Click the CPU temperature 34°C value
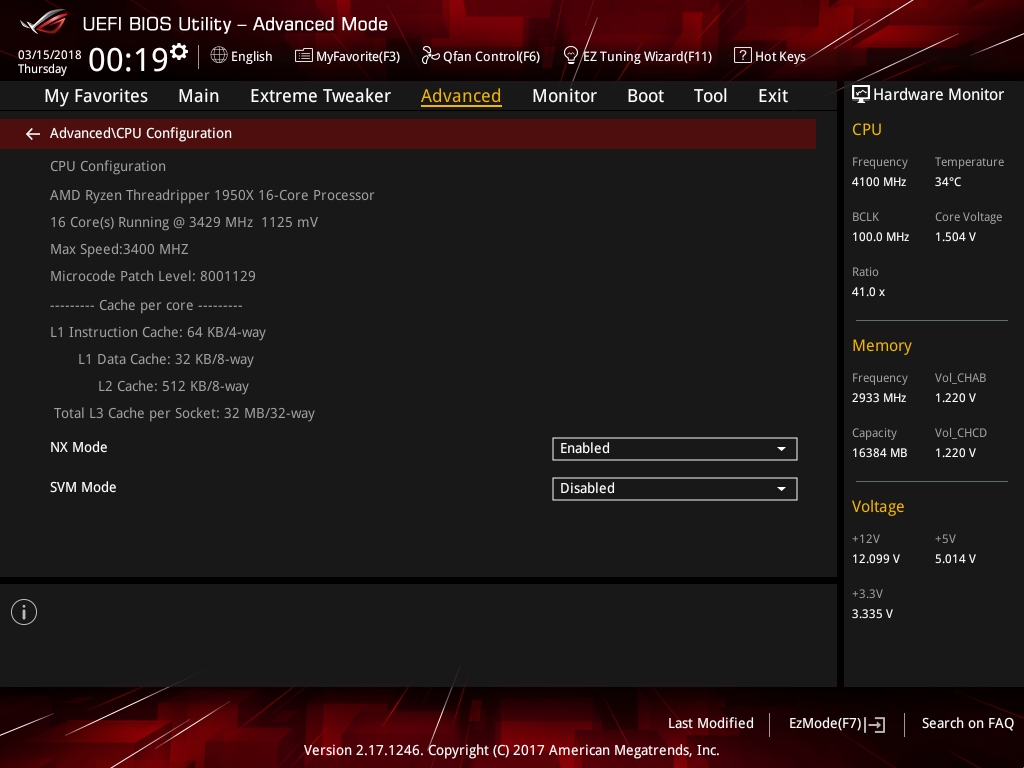The height and width of the screenshot is (768, 1024). click(x=948, y=182)
